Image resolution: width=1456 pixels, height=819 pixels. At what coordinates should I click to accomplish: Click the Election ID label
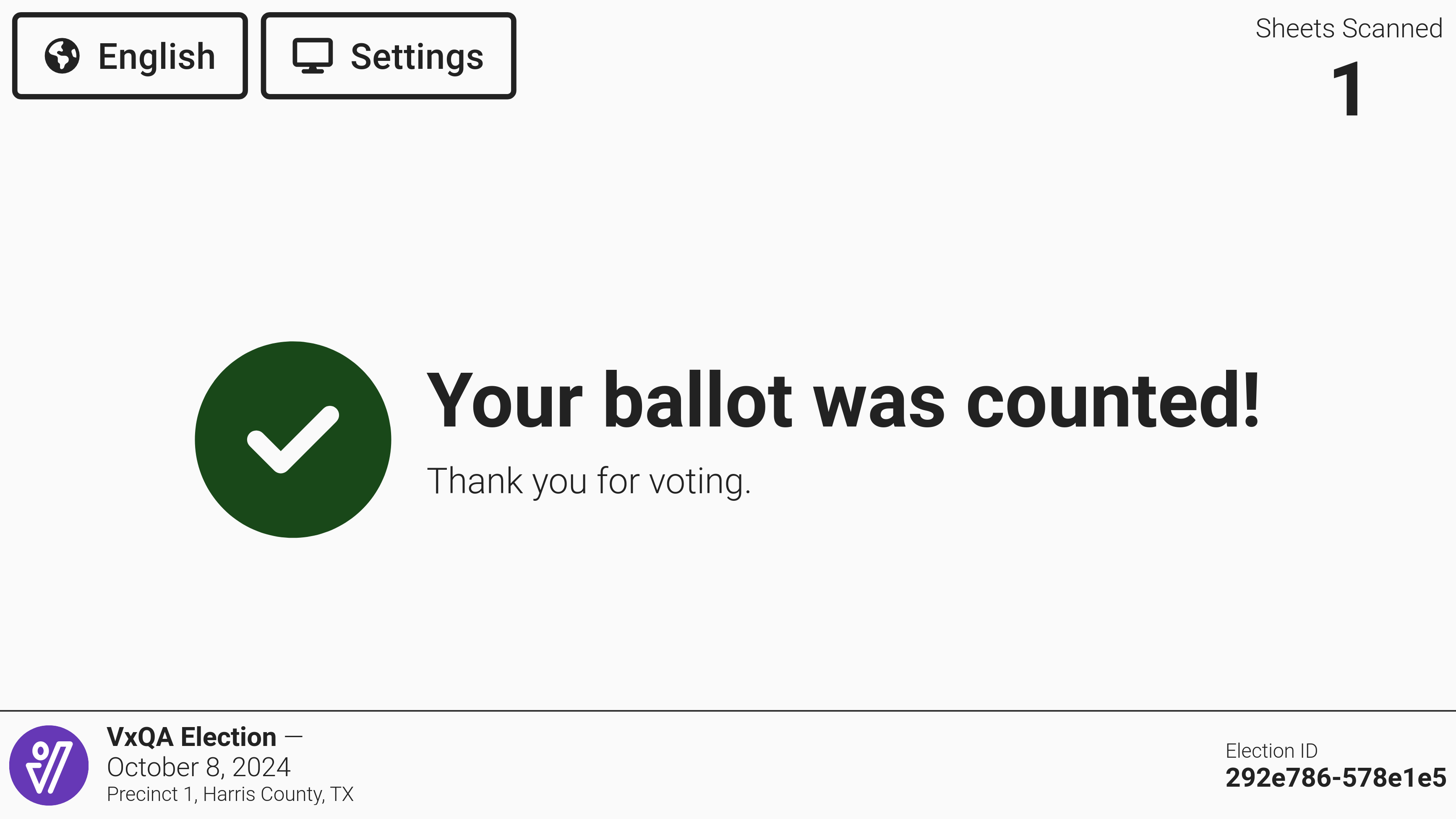point(1271,751)
